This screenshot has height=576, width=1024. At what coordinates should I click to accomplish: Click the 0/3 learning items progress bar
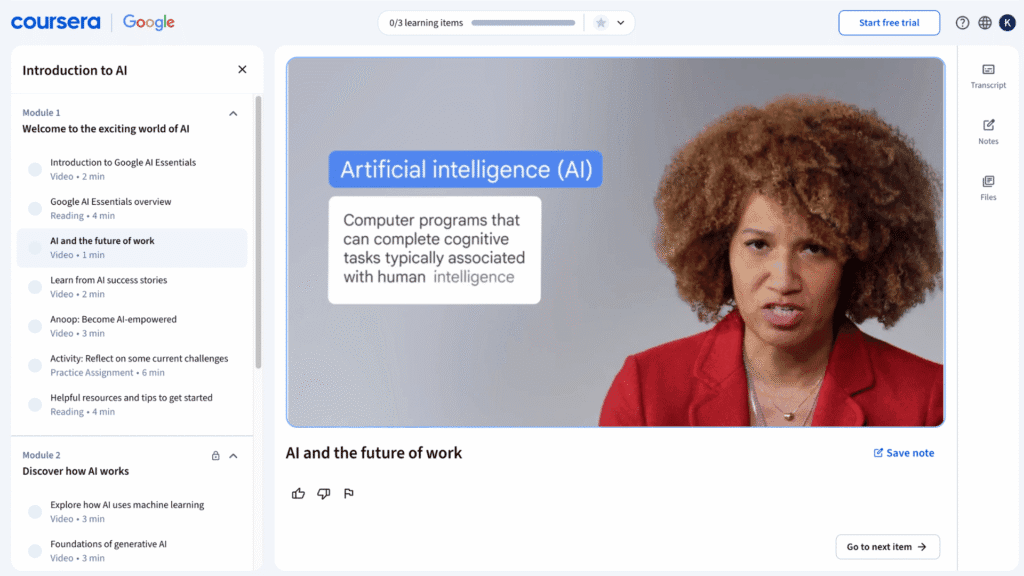tap(523, 23)
